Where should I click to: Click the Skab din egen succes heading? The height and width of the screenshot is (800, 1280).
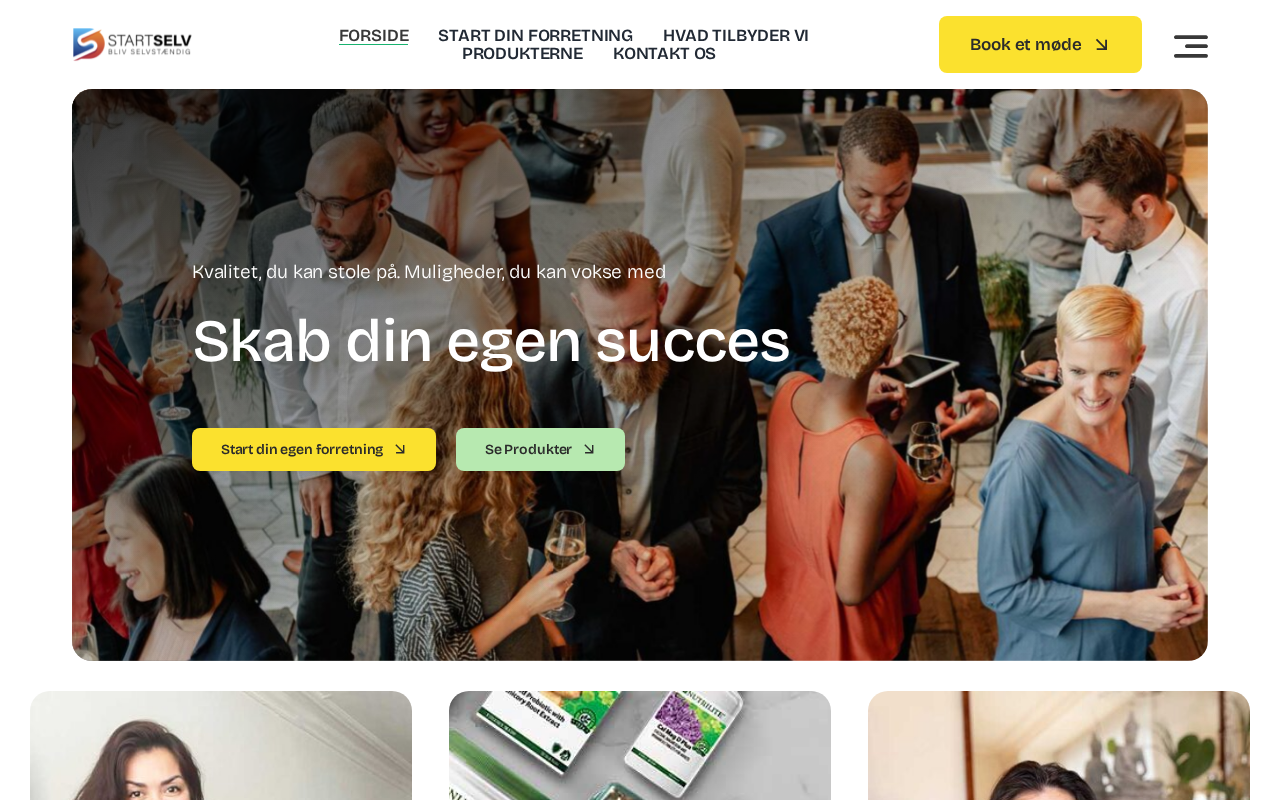(x=491, y=342)
